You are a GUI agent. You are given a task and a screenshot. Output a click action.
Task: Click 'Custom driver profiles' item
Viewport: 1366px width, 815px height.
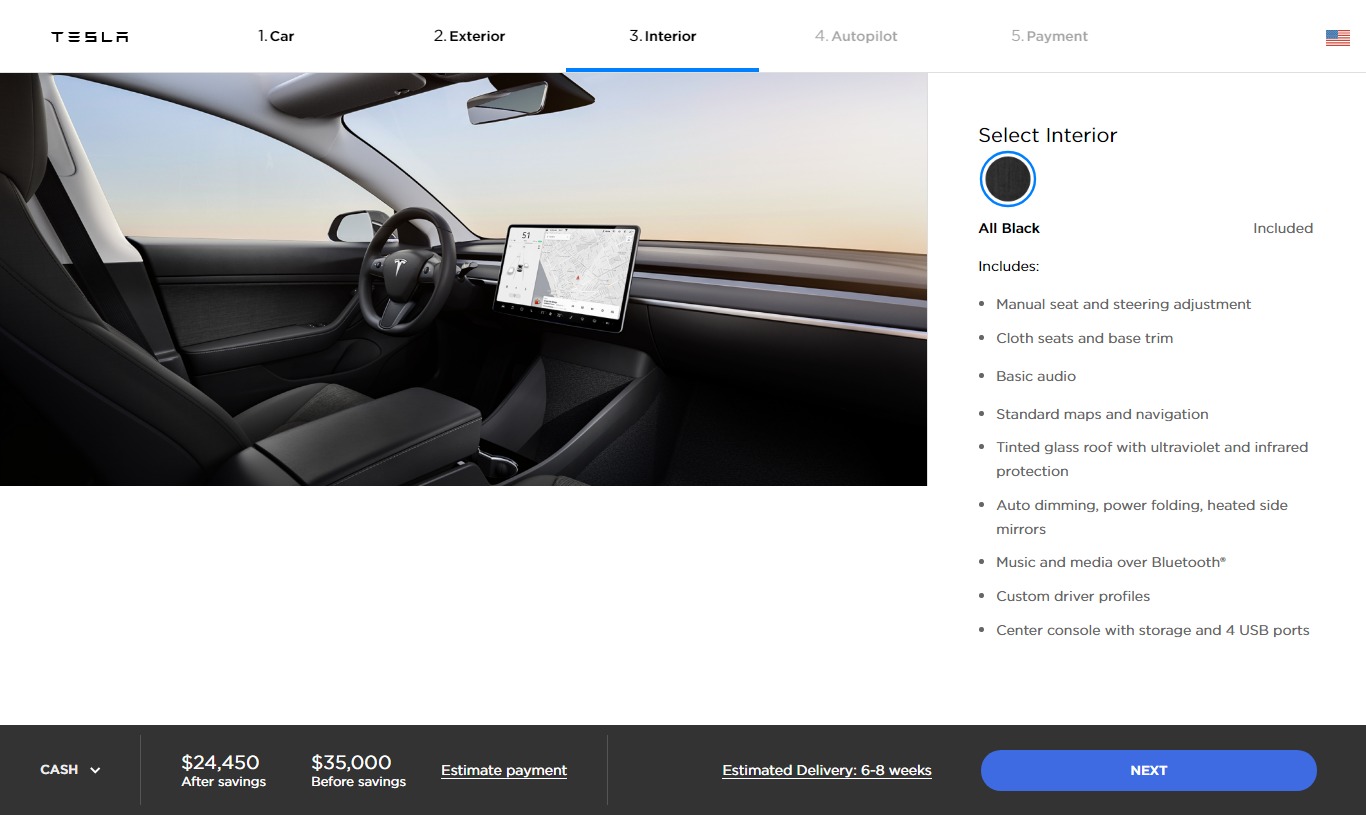(1073, 596)
